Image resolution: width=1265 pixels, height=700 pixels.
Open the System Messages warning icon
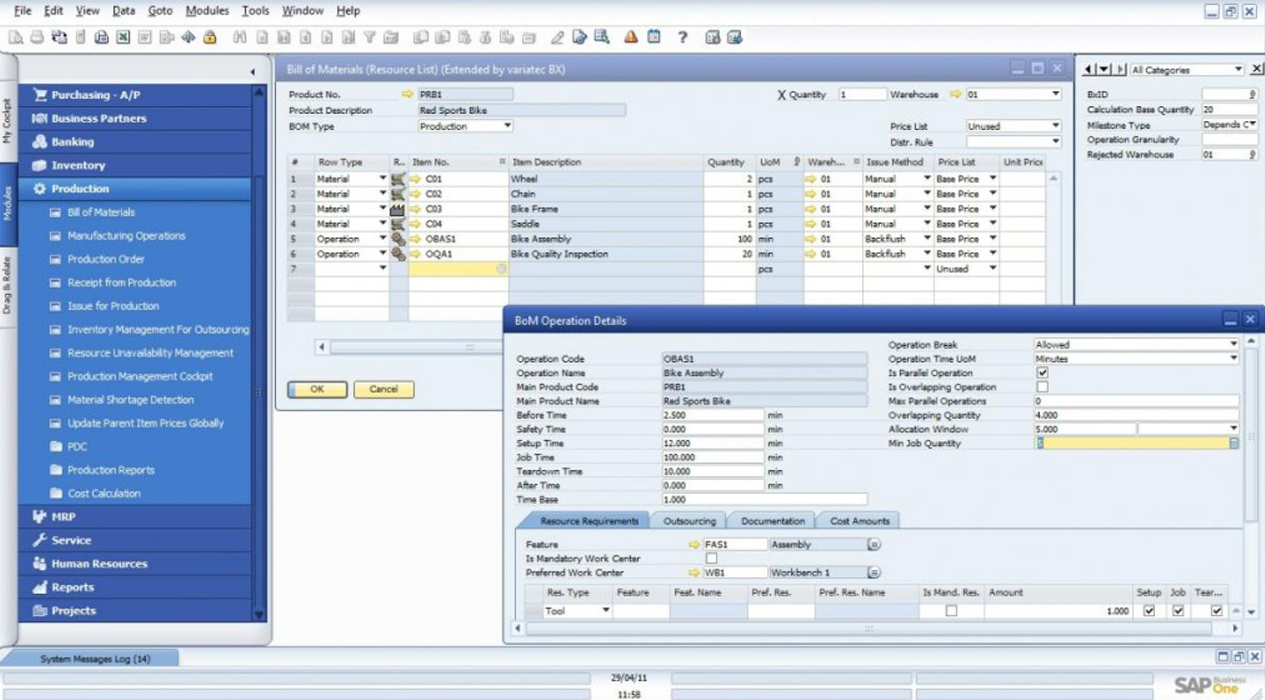pyautogui.click(x=630, y=38)
